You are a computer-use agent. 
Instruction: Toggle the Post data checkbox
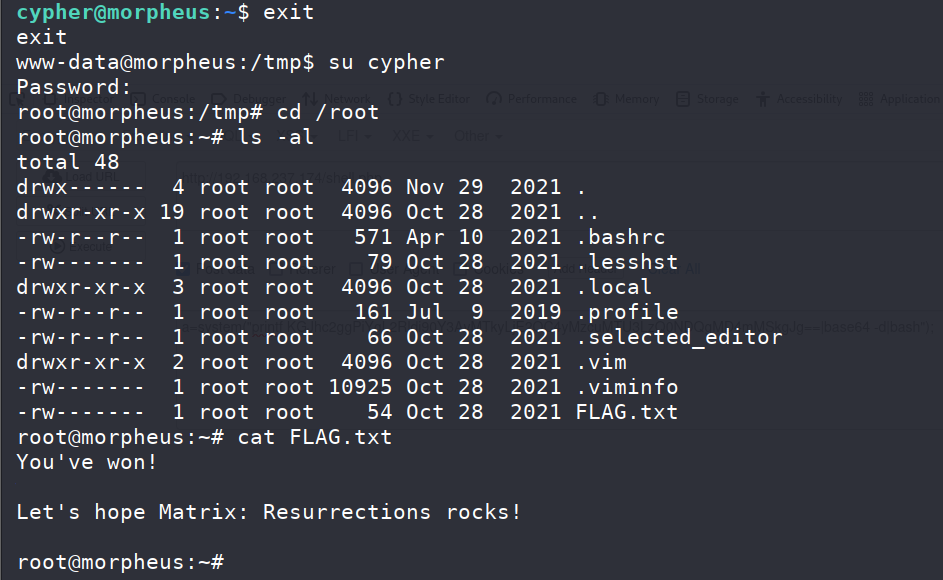tap(183, 269)
